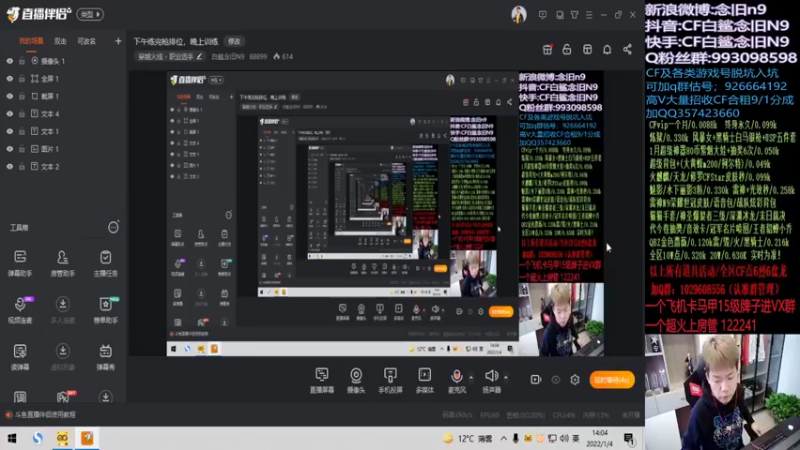Screen dimensions: 800x450
Task: Open the 视频连麦 video co-stream tool
Action: point(20,310)
